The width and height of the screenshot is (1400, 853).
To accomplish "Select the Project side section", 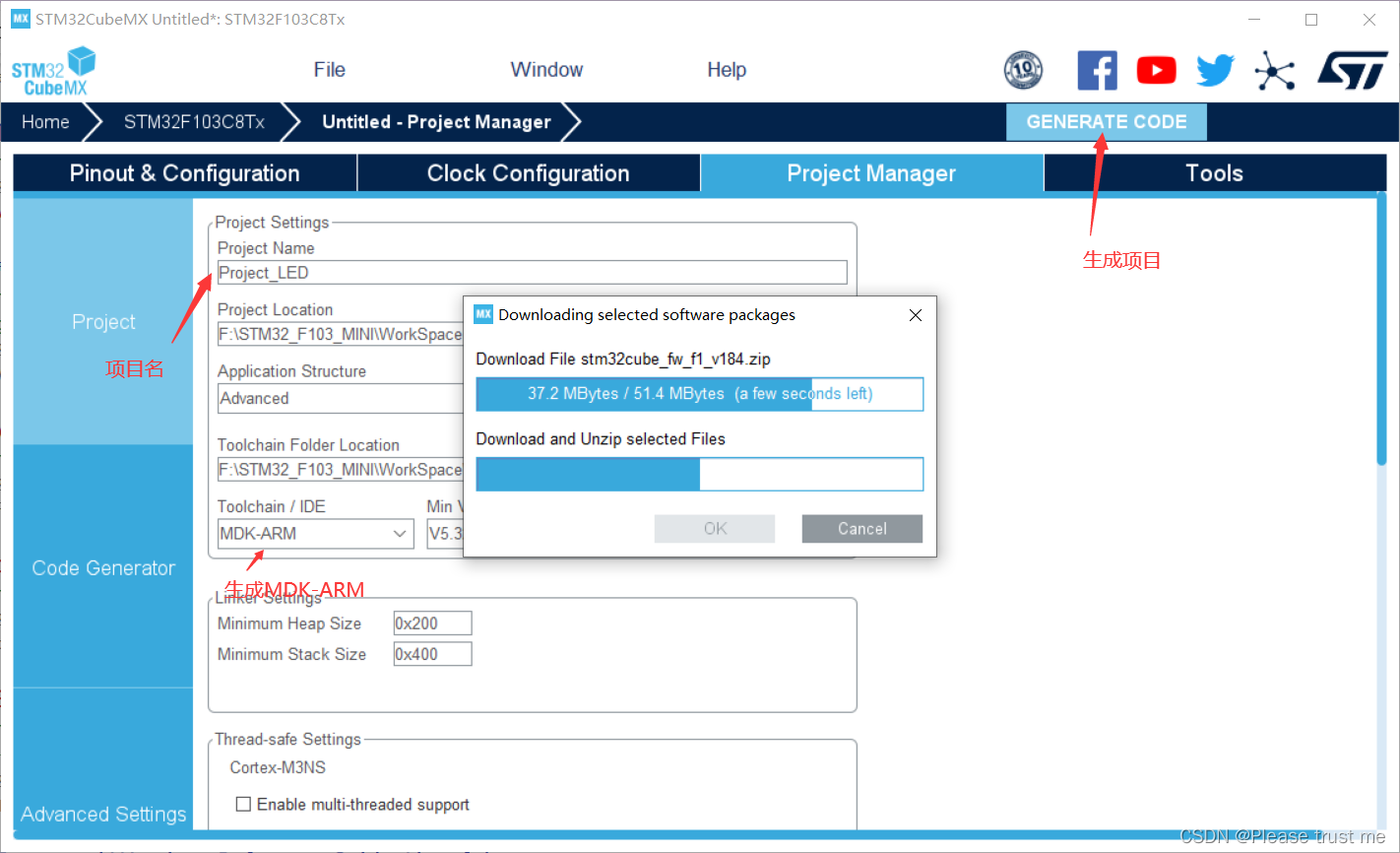I will pos(103,322).
